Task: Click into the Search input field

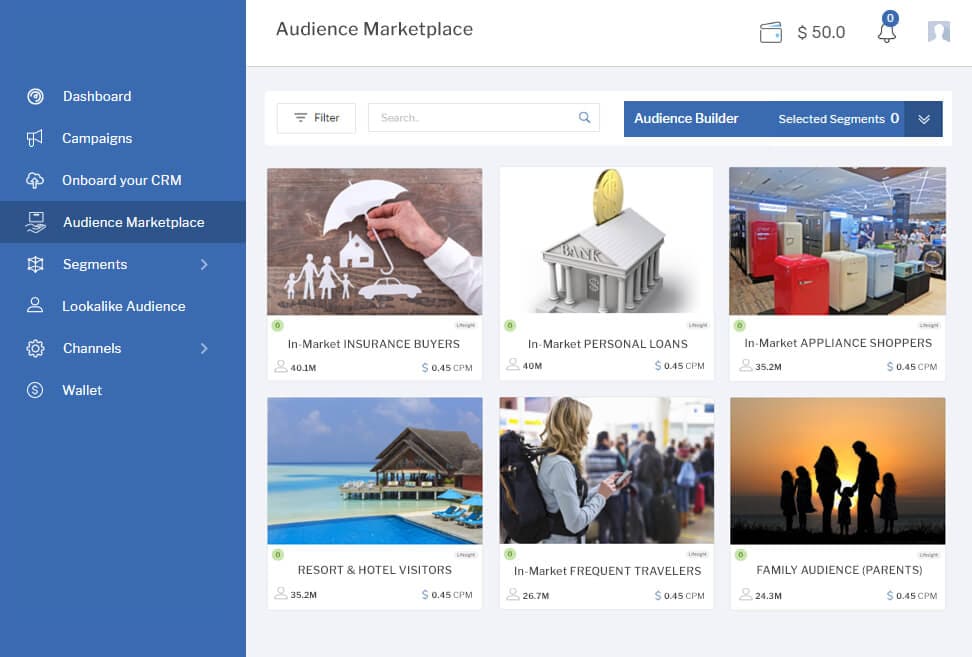Action: [484, 117]
